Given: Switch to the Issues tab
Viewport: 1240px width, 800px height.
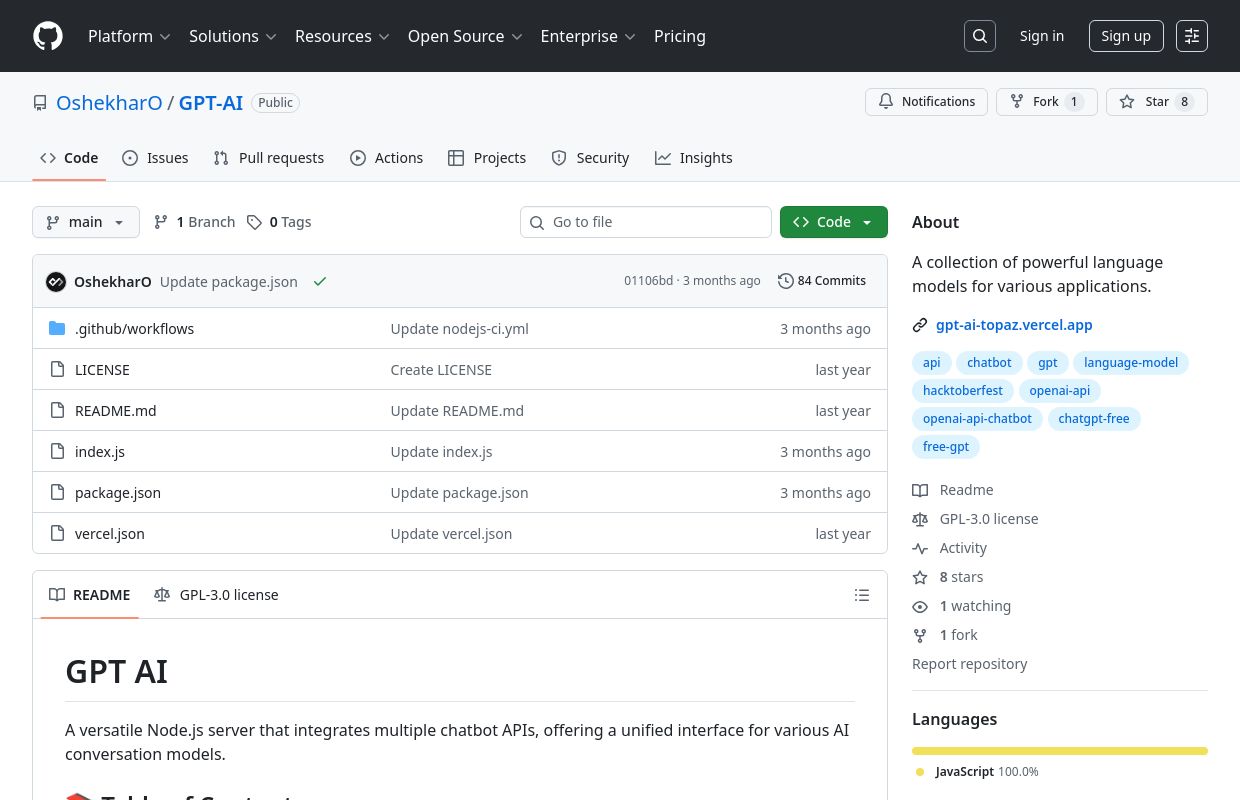Looking at the screenshot, I should pyautogui.click(x=156, y=158).
